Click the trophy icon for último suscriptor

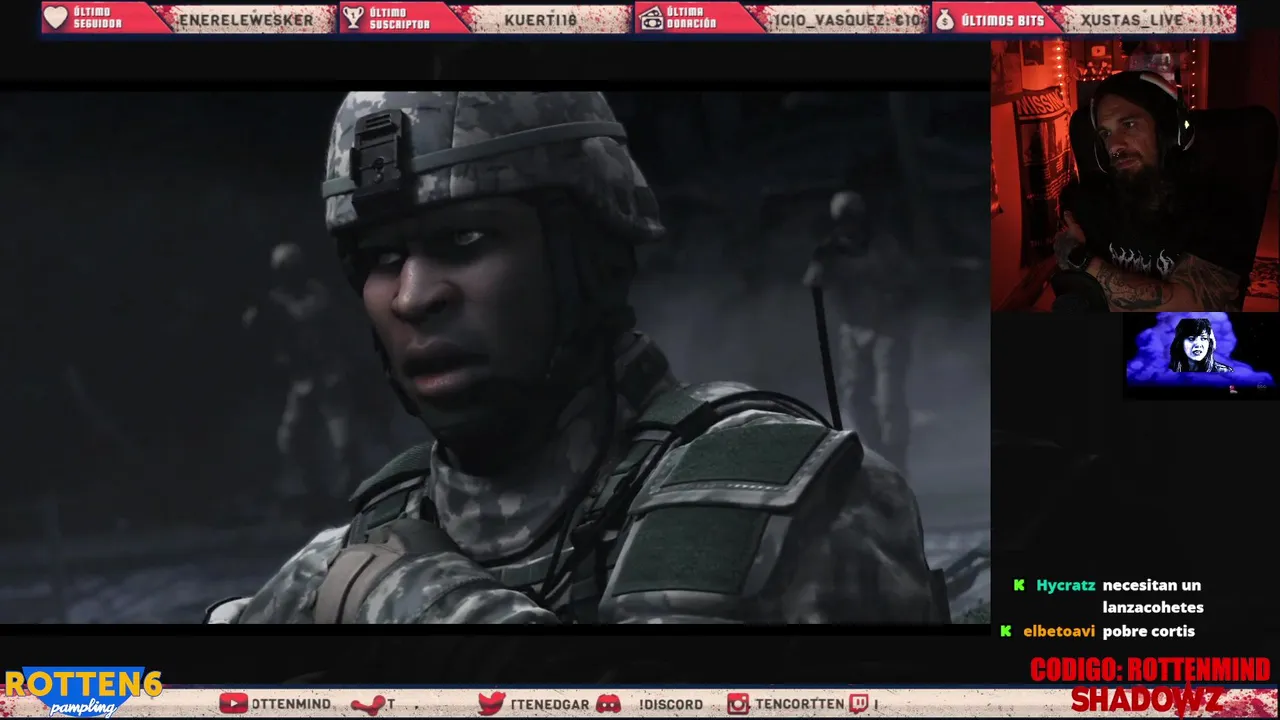point(353,18)
